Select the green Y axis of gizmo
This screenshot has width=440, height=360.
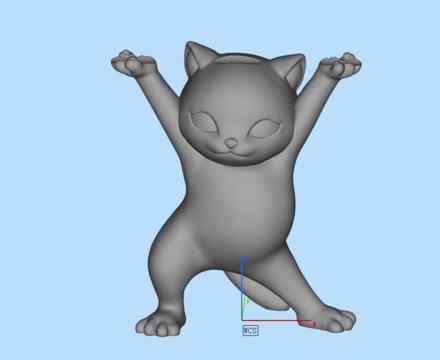coord(246,308)
